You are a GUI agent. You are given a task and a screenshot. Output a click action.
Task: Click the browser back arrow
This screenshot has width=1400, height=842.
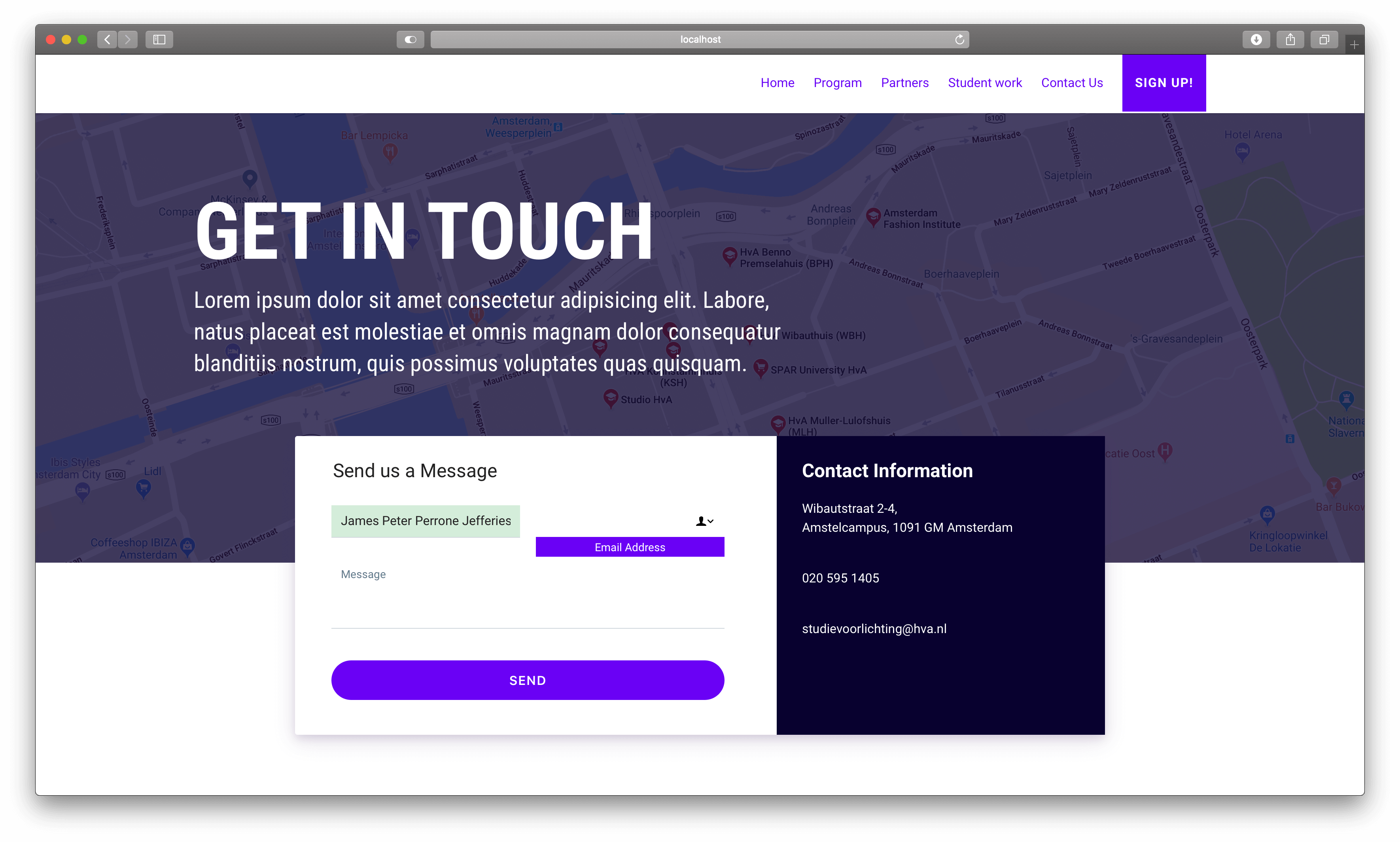[x=107, y=39]
